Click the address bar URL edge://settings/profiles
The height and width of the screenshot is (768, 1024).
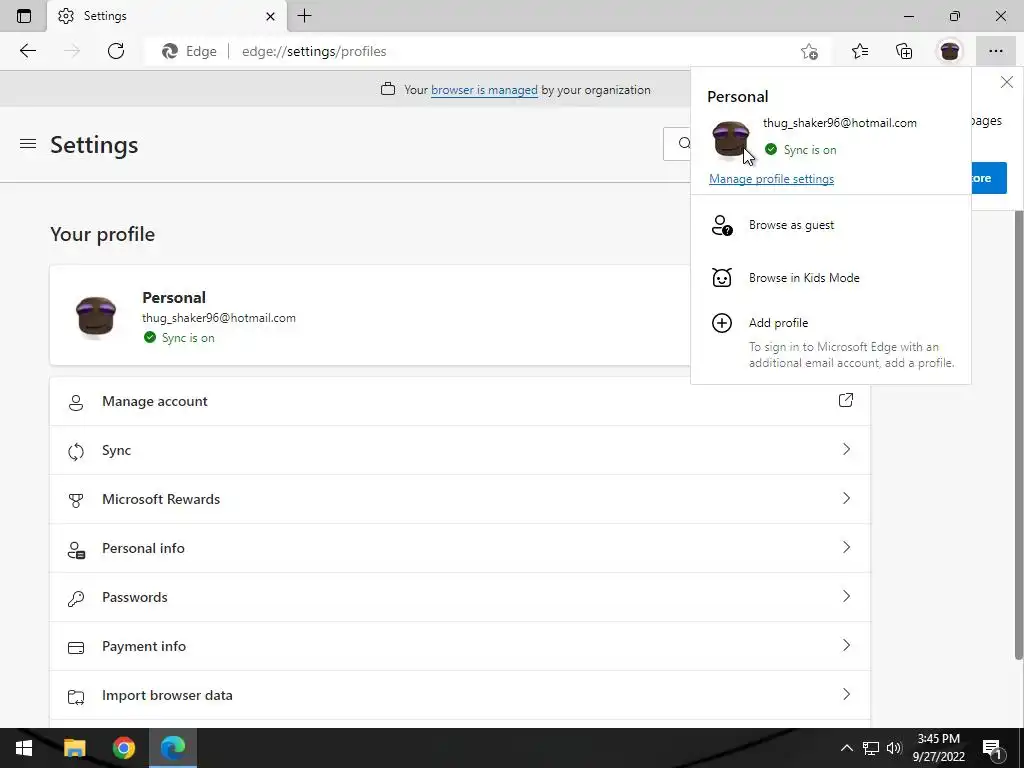[314, 51]
